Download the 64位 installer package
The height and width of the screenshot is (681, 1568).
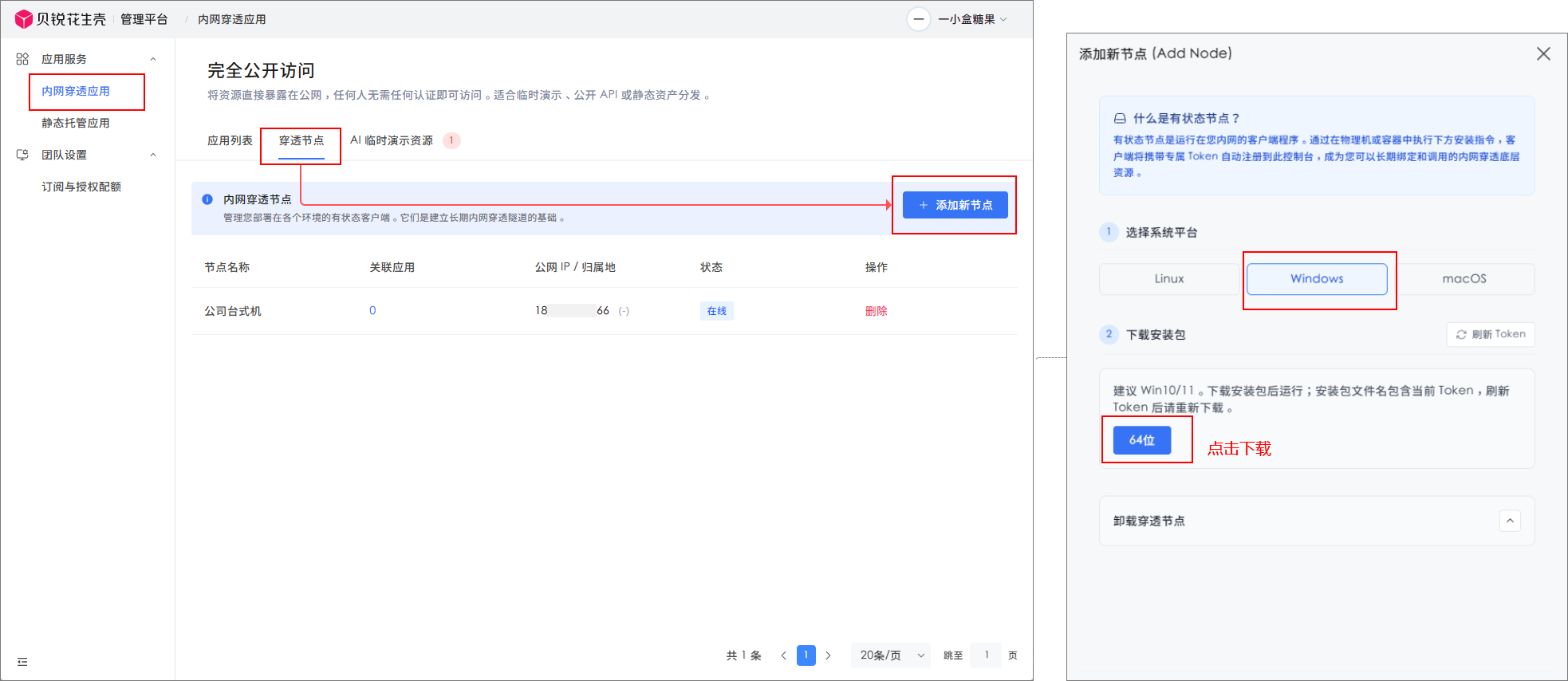click(1142, 440)
